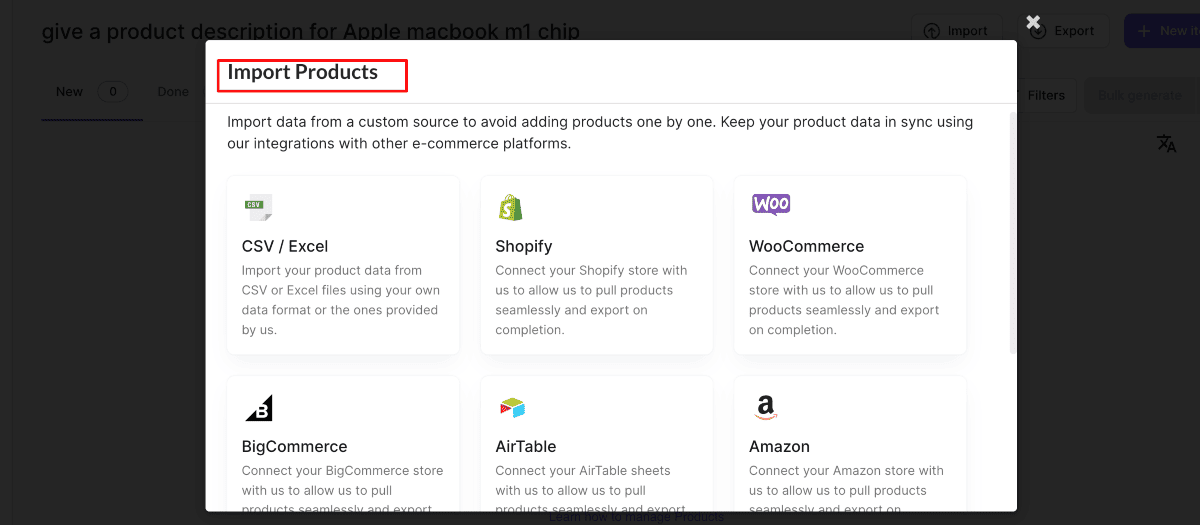Screen dimensions: 1200x525
Task: Choose Shopify integration card title
Action: 523,246
